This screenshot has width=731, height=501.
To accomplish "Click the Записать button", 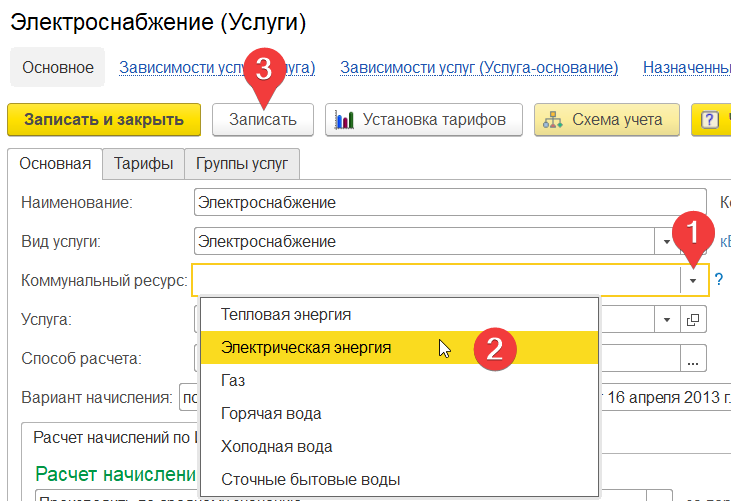I will coord(263,120).
